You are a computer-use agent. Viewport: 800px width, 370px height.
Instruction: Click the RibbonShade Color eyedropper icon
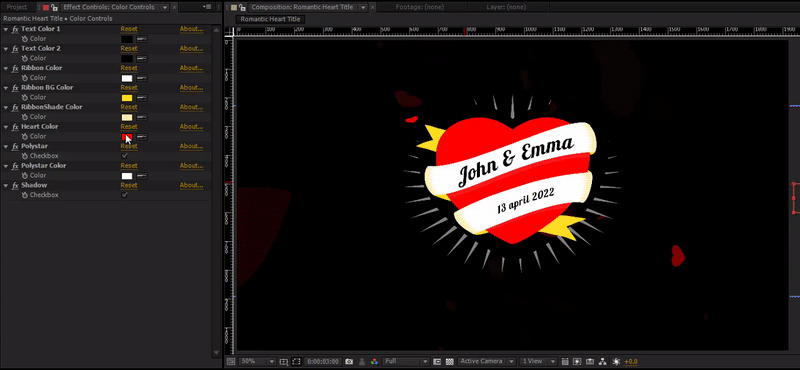141,117
